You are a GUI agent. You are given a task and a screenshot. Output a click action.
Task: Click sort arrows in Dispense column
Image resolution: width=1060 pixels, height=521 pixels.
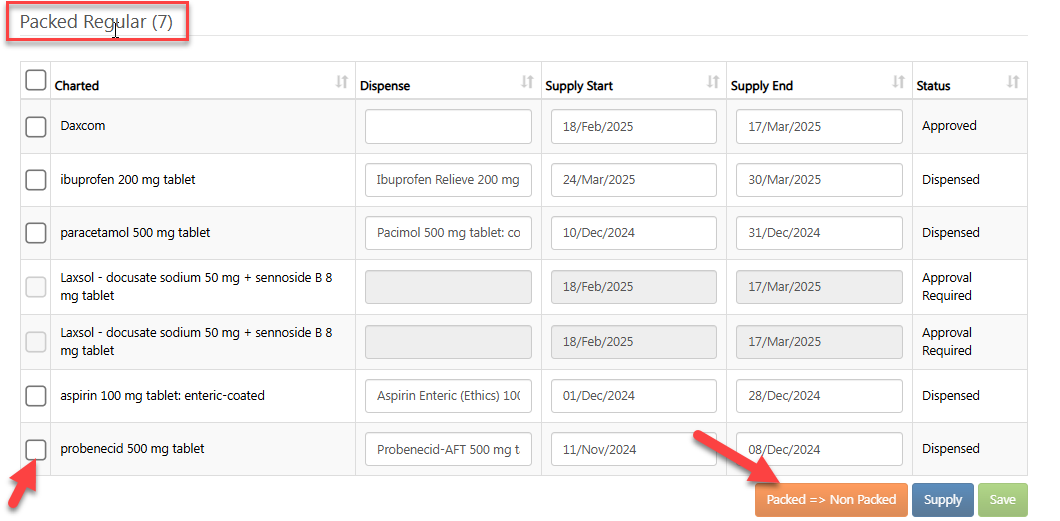(x=527, y=83)
